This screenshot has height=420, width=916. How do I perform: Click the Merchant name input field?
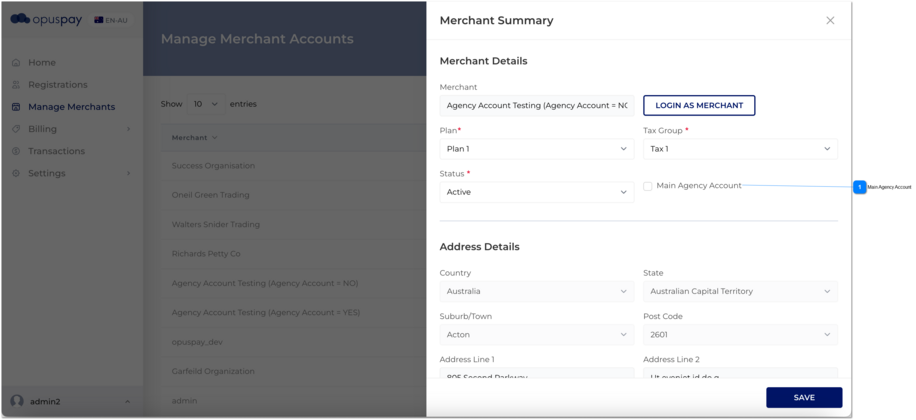click(x=536, y=106)
